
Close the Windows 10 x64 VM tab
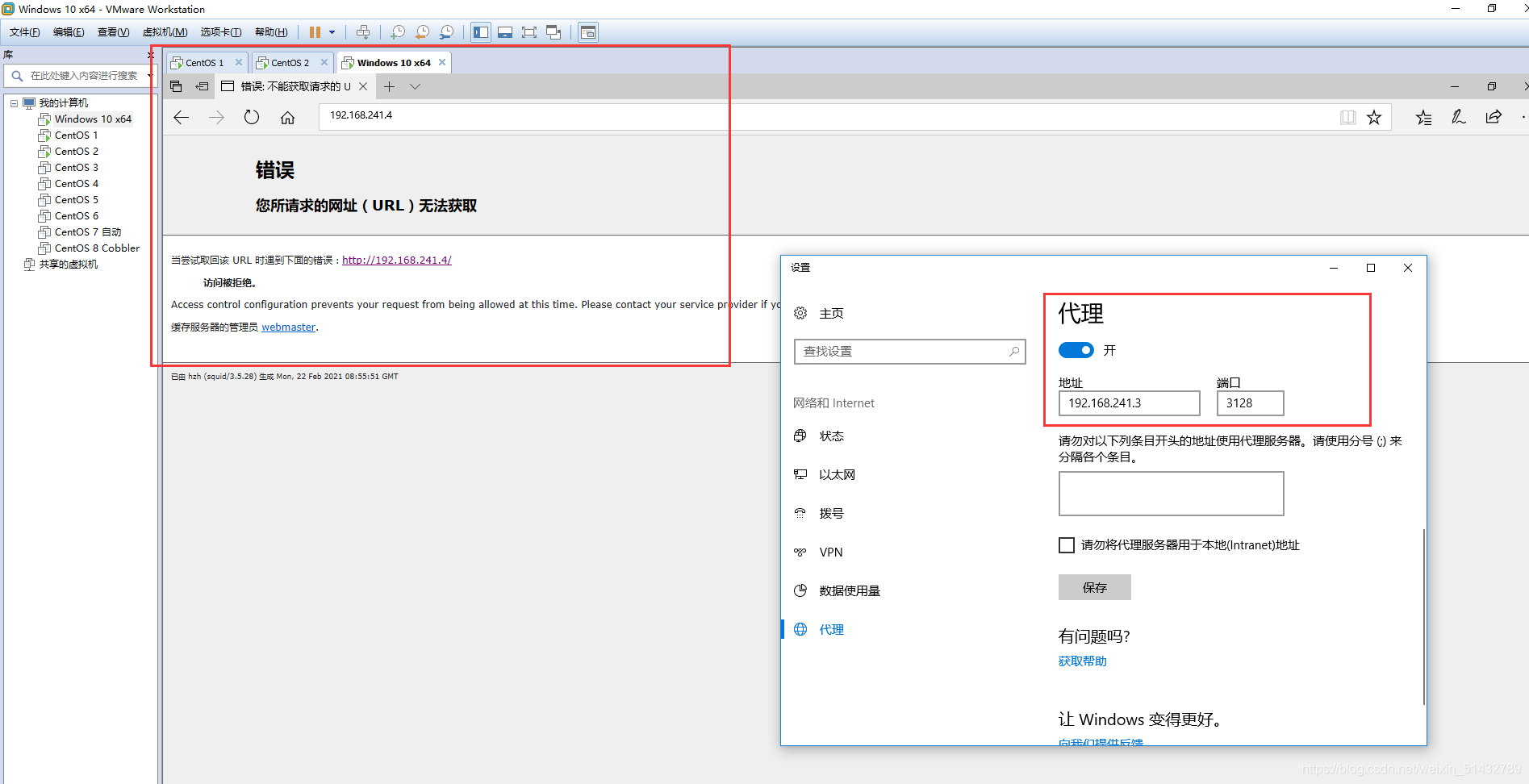click(x=442, y=62)
